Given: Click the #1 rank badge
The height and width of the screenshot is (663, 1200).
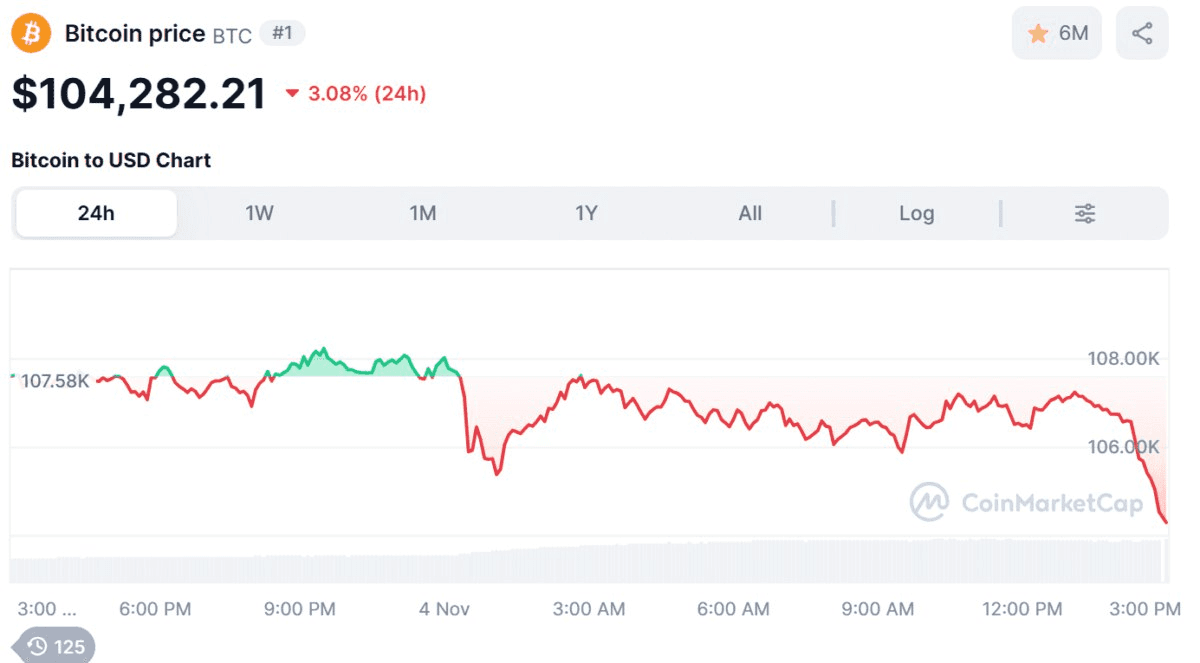Looking at the screenshot, I should coord(282,33).
